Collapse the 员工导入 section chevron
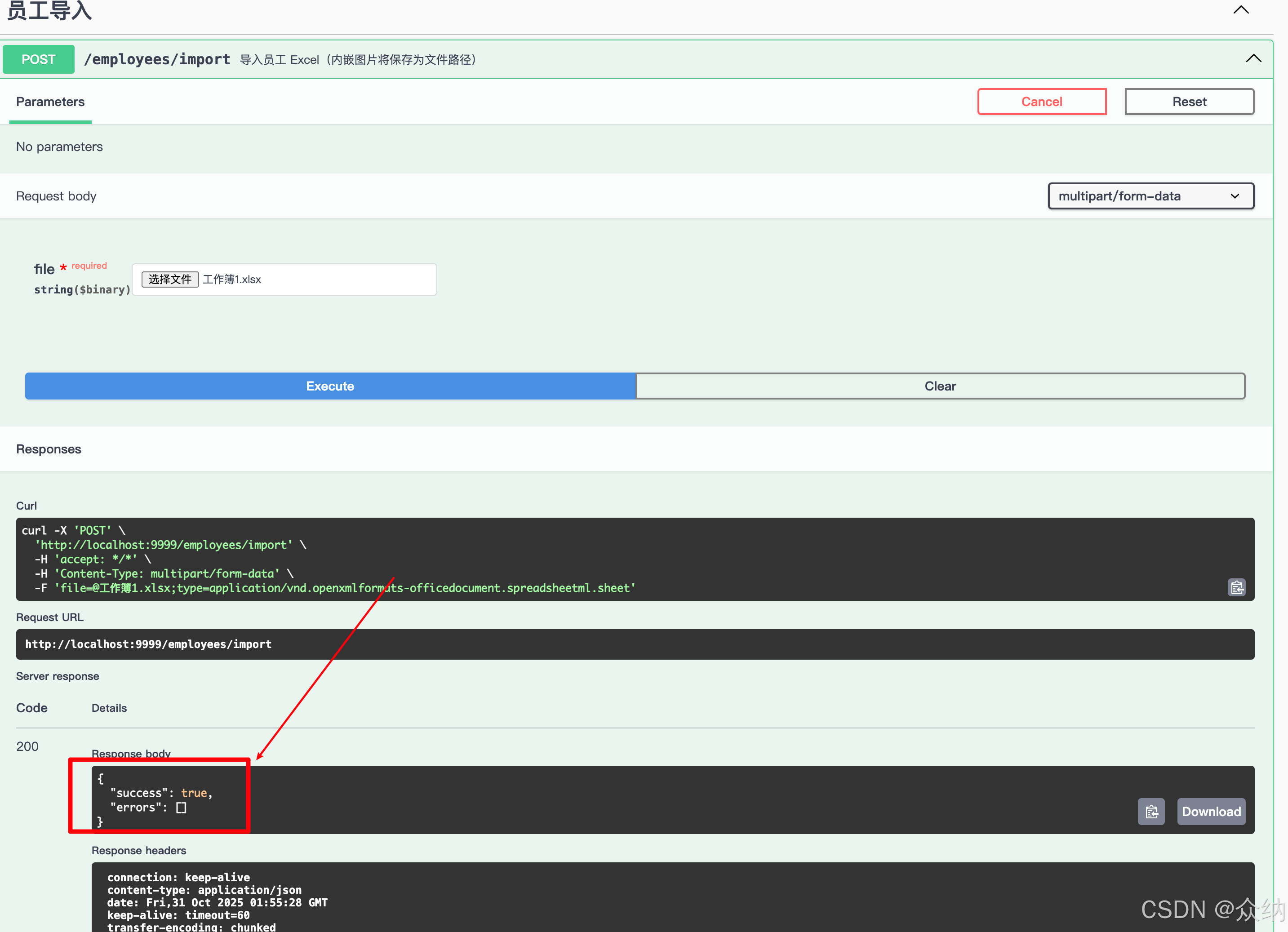This screenshot has width=1288, height=932. click(1241, 9)
